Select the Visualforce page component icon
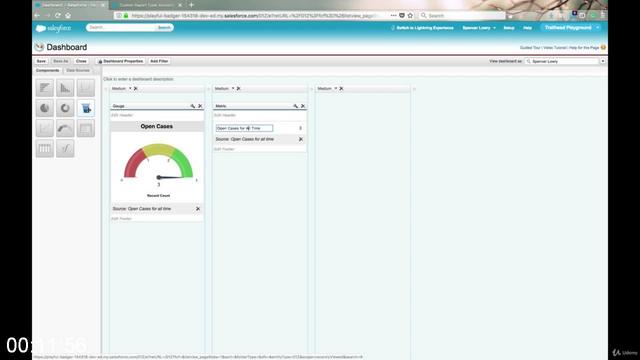This screenshot has height=360, width=640. pyautogui.click(x=65, y=149)
